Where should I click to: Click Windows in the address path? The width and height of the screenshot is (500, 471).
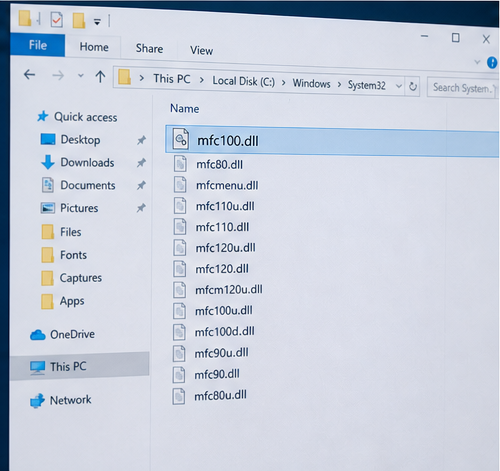tap(311, 83)
